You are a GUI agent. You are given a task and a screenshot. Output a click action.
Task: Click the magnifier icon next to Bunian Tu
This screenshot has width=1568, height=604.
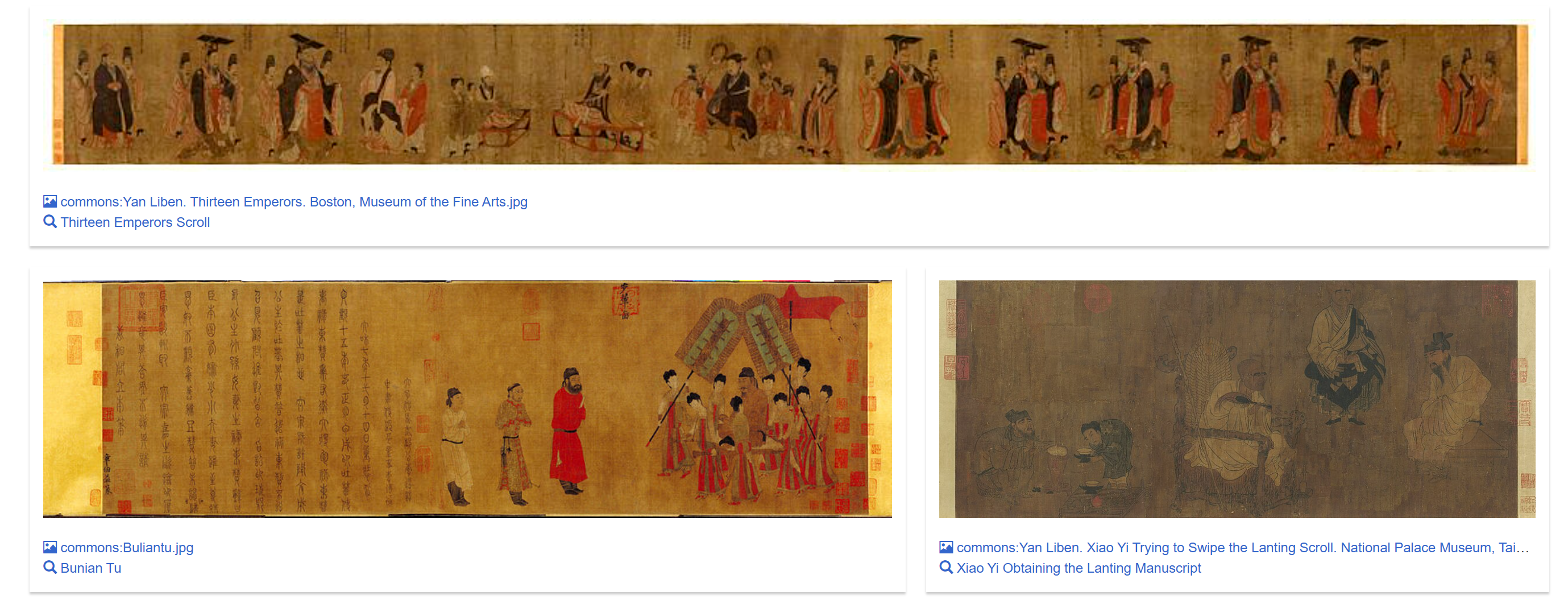[x=50, y=568]
